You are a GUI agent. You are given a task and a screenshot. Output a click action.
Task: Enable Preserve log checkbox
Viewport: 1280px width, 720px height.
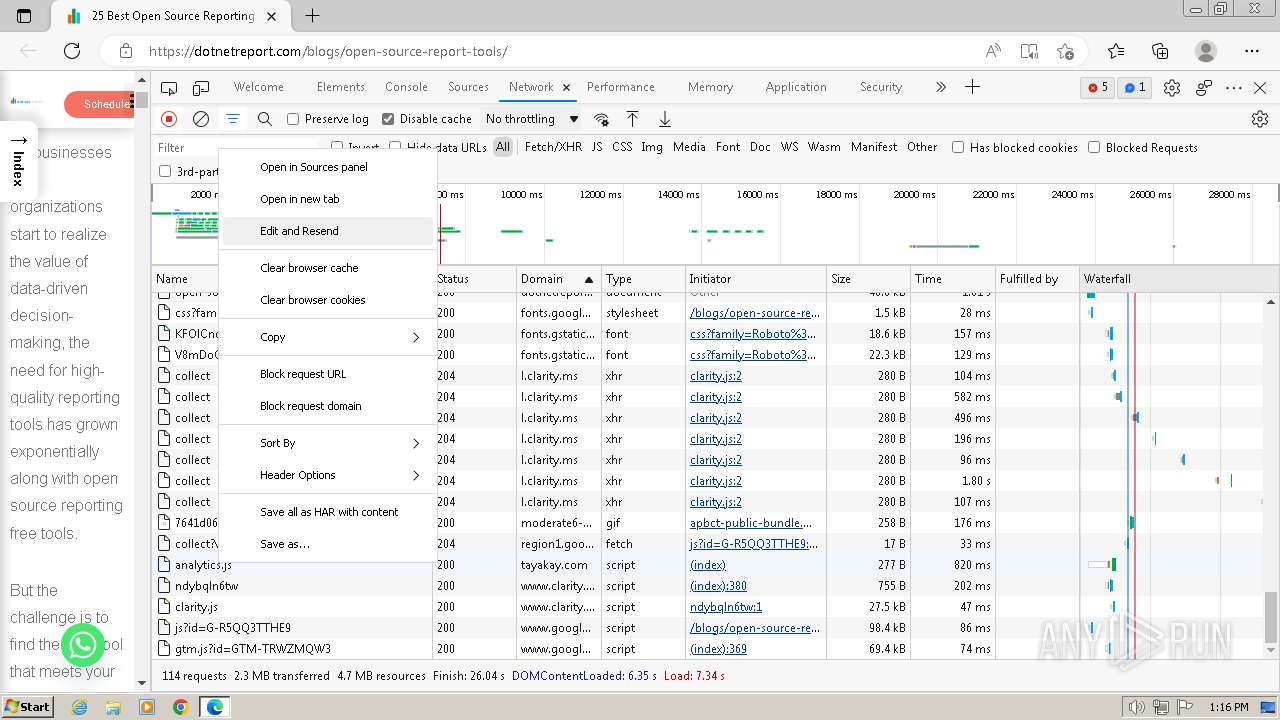293,119
